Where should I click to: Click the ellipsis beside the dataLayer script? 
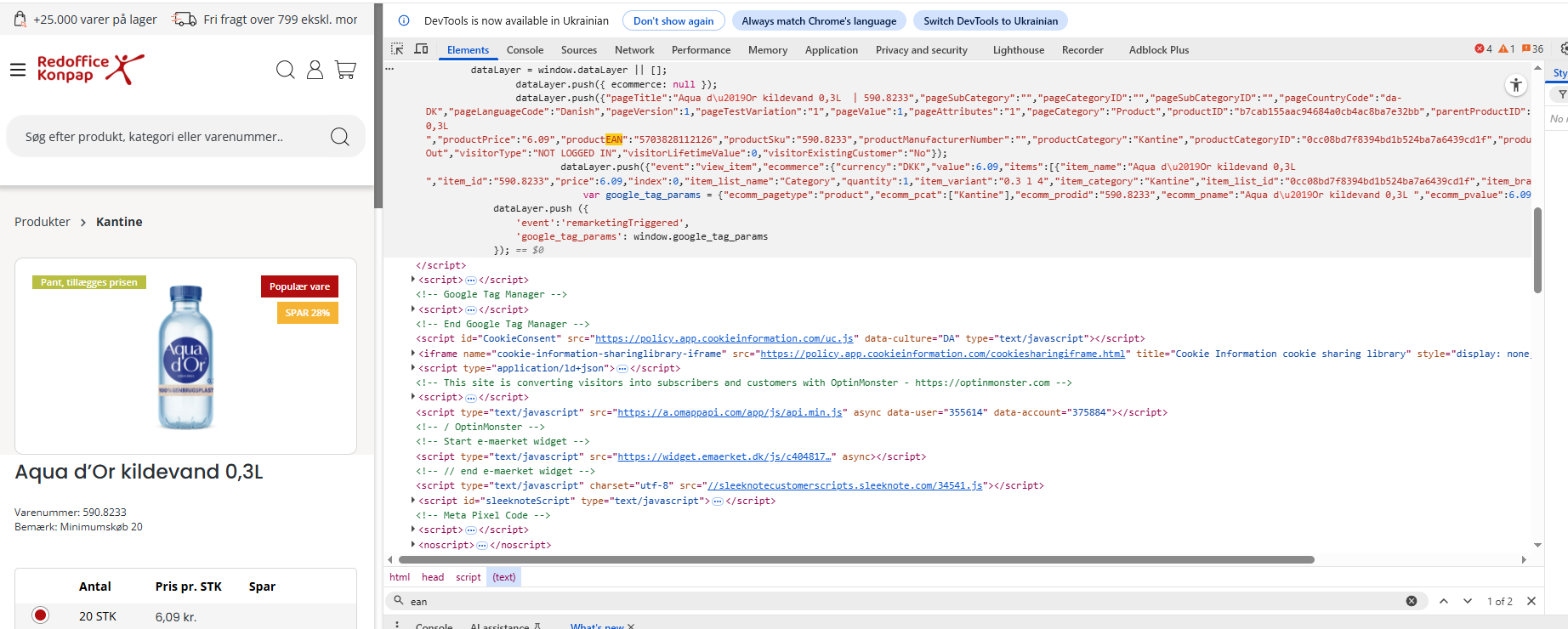point(389,70)
